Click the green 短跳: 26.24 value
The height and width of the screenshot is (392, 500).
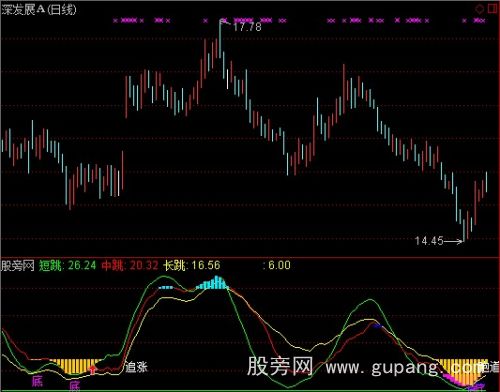(x=68, y=266)
